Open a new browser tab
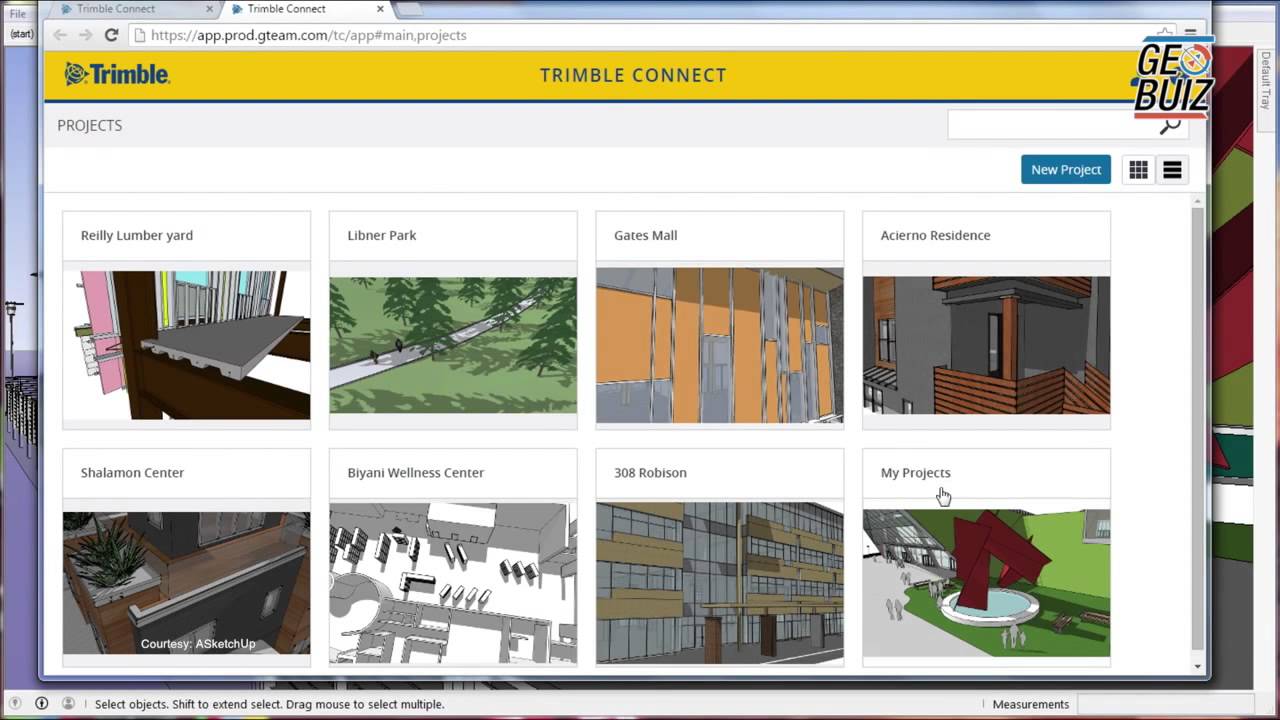 [x=412, y=10]
